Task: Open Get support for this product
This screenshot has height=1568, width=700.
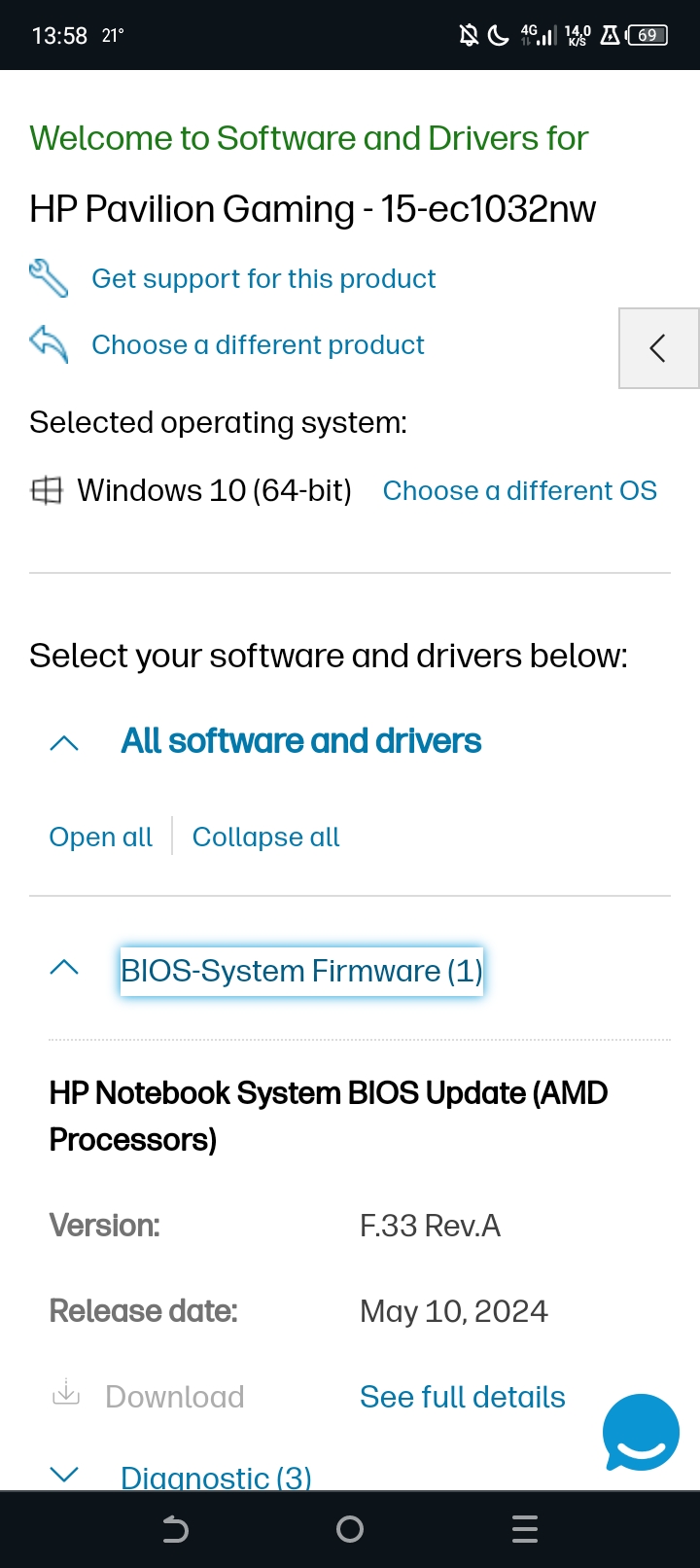Action: (262, 278)
